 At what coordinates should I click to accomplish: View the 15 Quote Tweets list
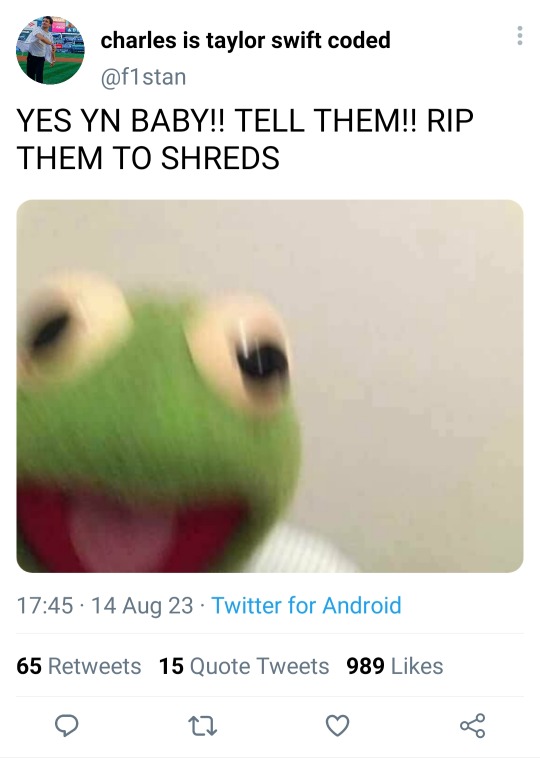coord(244,666)
